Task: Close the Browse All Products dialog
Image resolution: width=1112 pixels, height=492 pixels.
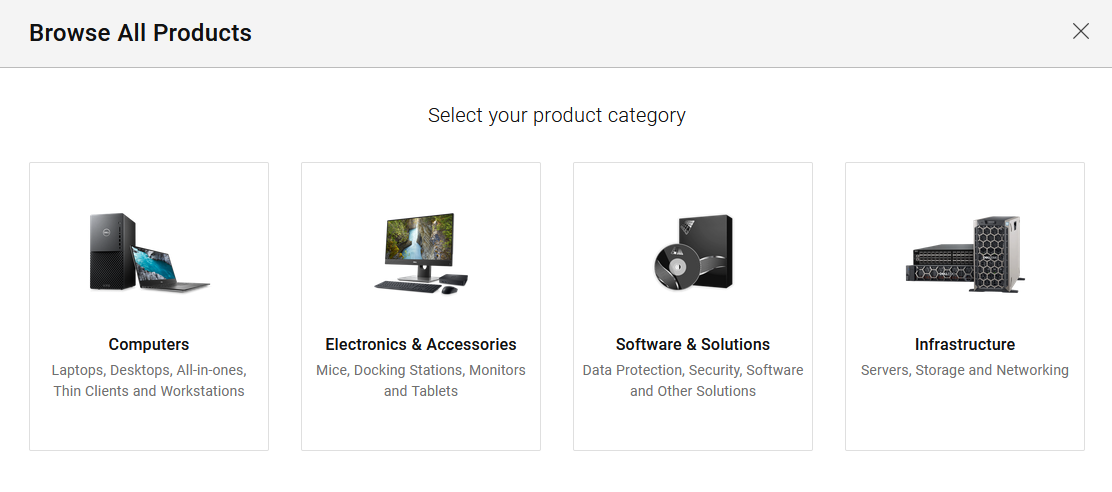Action: pos(1081,31)
